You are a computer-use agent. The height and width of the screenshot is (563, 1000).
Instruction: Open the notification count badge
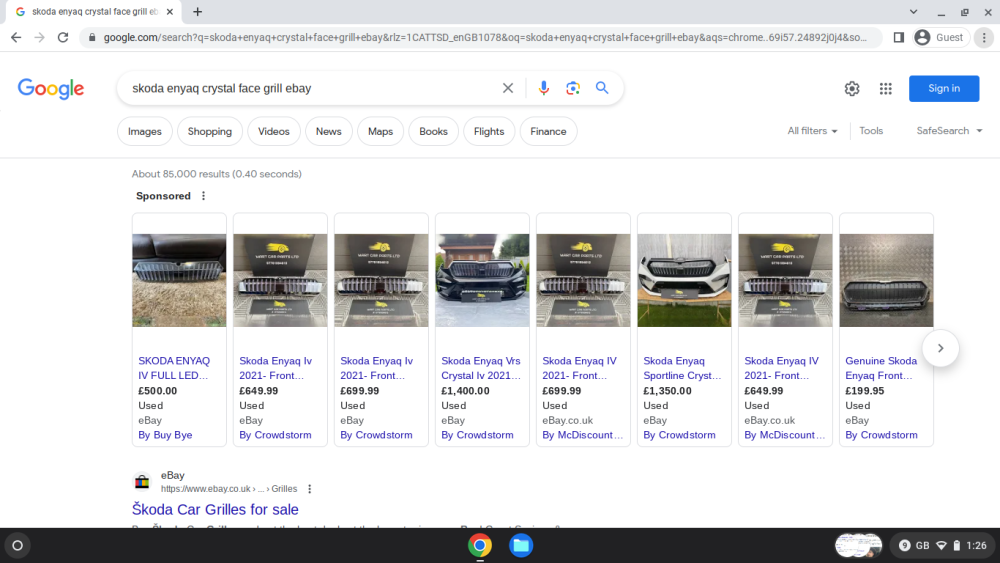(x=904, y=546)
